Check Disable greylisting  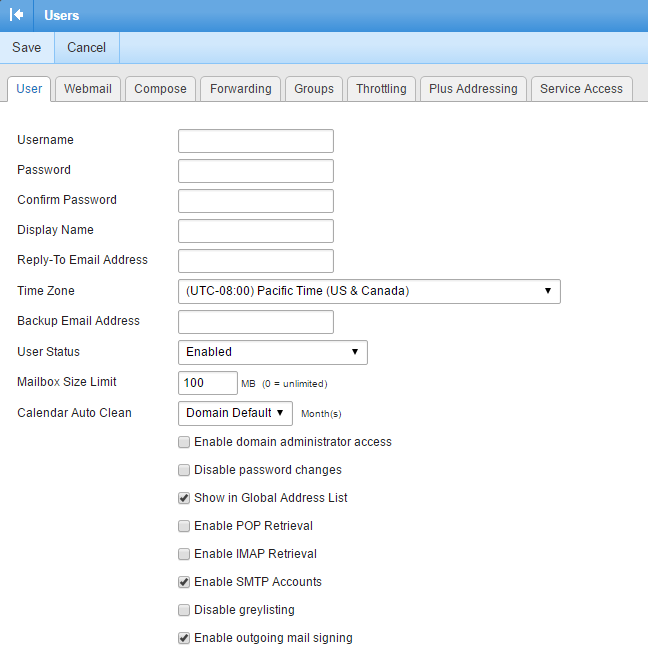pos(184,610)
